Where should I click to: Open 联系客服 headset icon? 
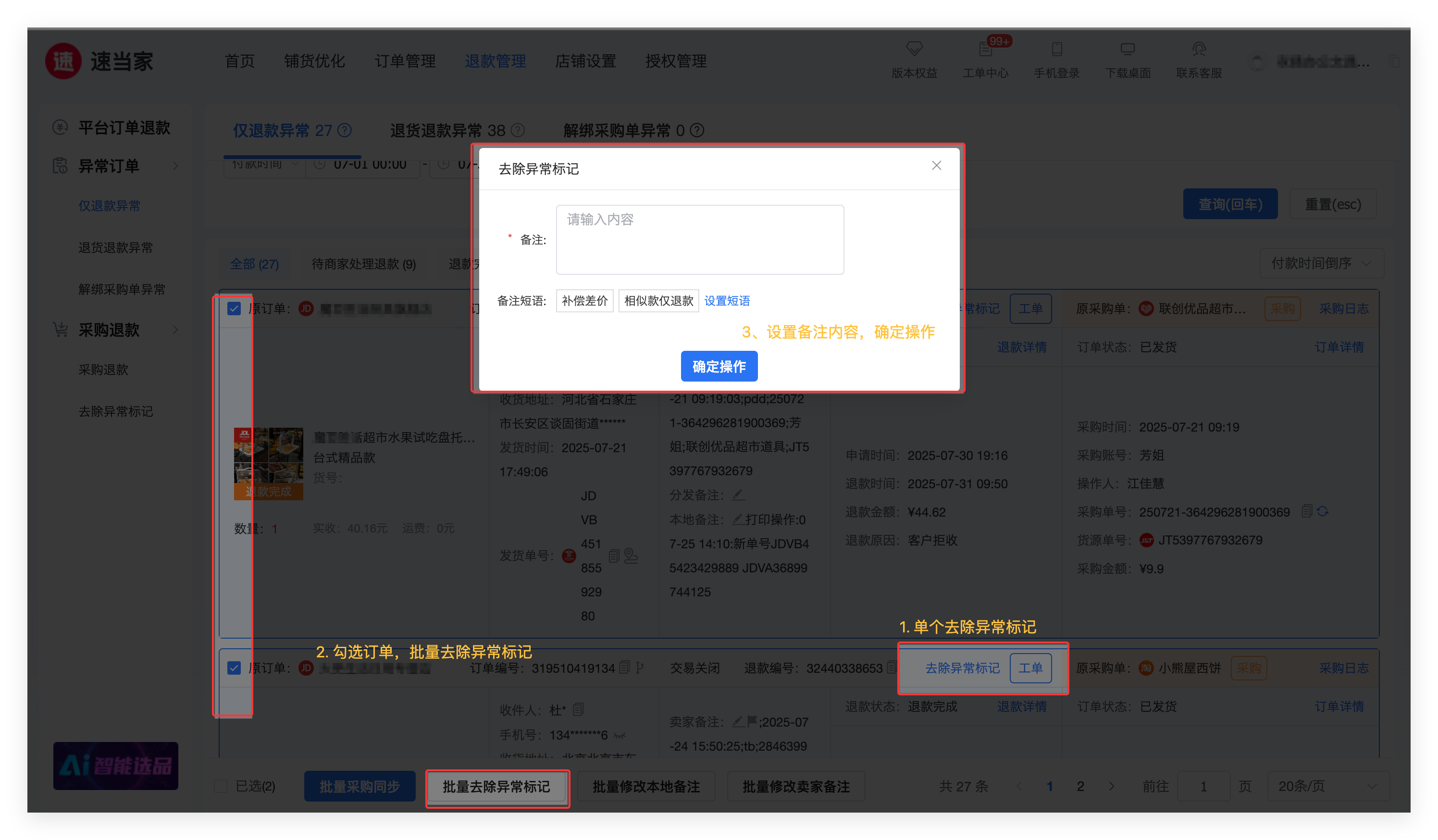point(1199,49)
